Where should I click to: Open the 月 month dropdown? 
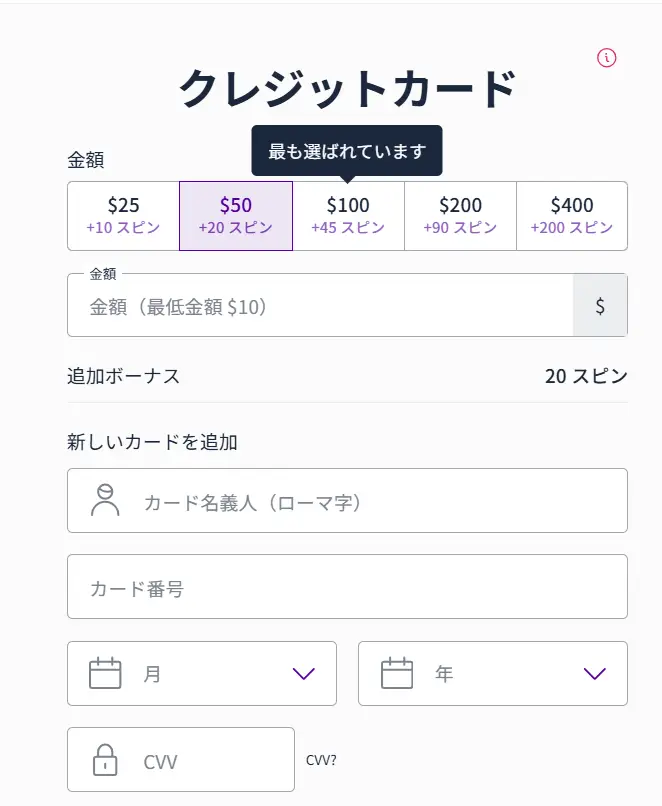point(200,673)
